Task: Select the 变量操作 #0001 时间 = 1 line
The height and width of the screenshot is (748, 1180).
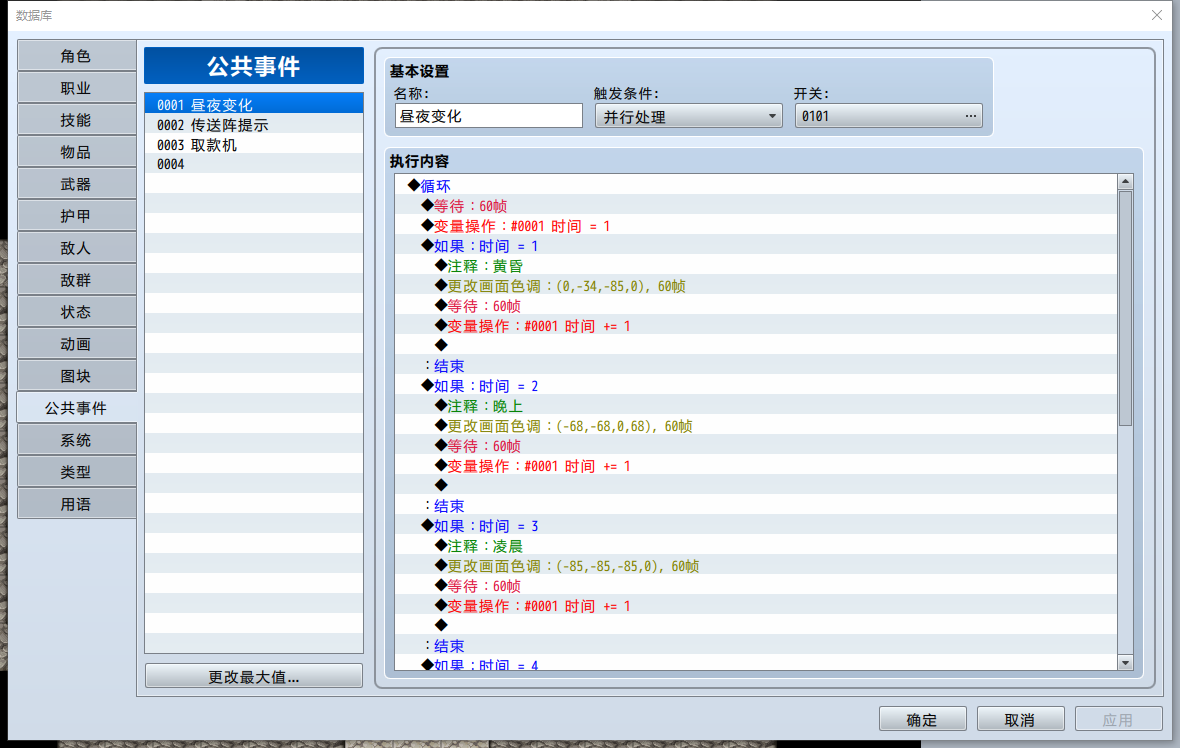Action: point(756,226)
